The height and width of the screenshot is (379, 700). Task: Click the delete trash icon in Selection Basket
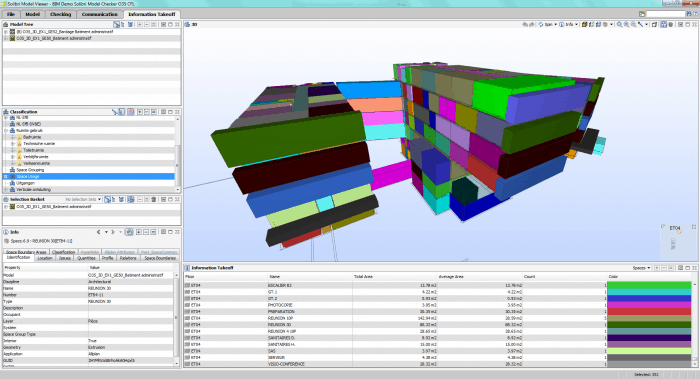click(154, 200)
